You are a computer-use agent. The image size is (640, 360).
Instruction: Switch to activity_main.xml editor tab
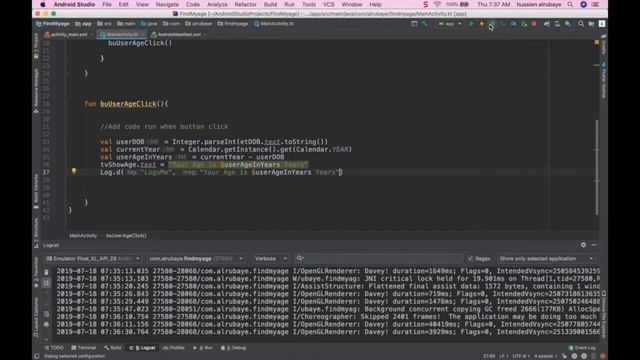click(x=68, y=35)
